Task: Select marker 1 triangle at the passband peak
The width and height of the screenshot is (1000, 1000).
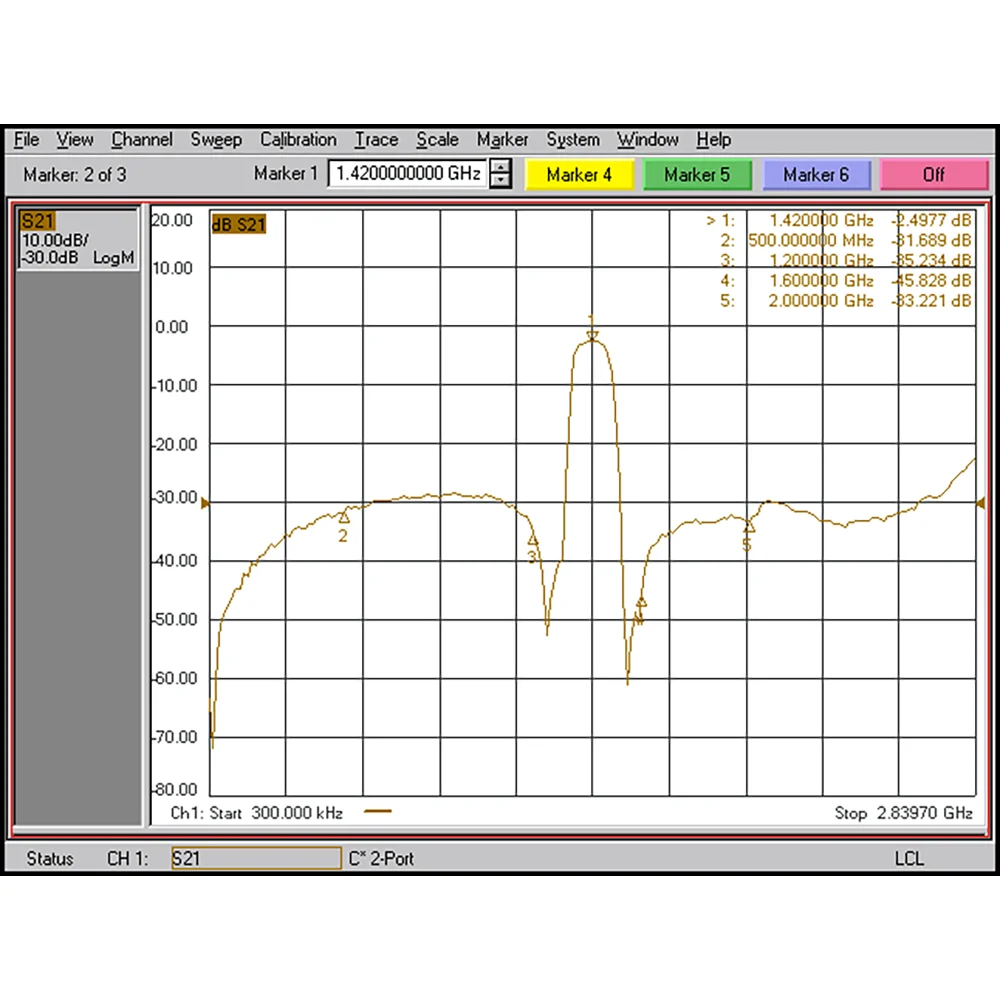Action: (592, 335)
